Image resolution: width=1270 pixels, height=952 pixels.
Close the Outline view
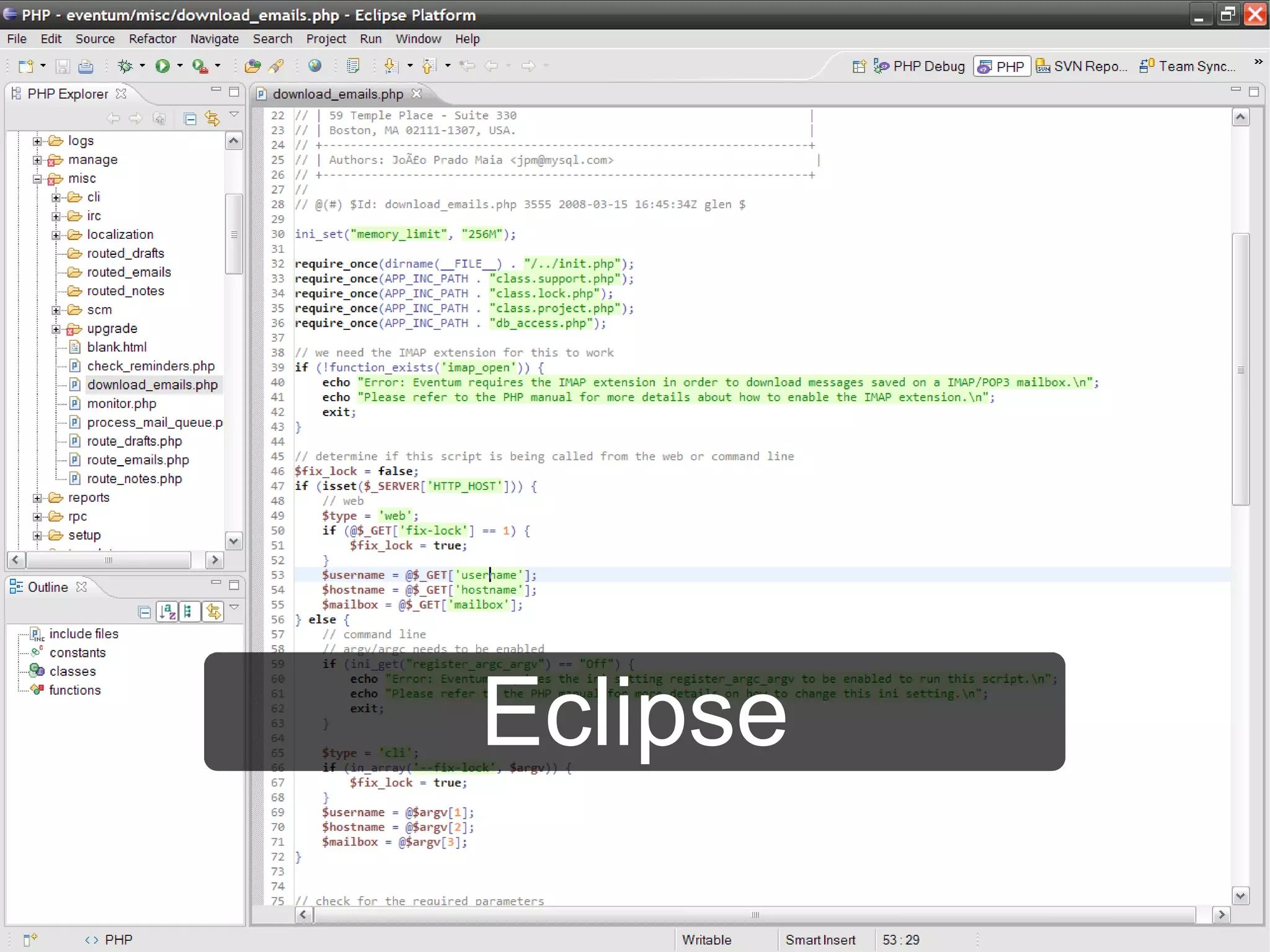(81, 586)
